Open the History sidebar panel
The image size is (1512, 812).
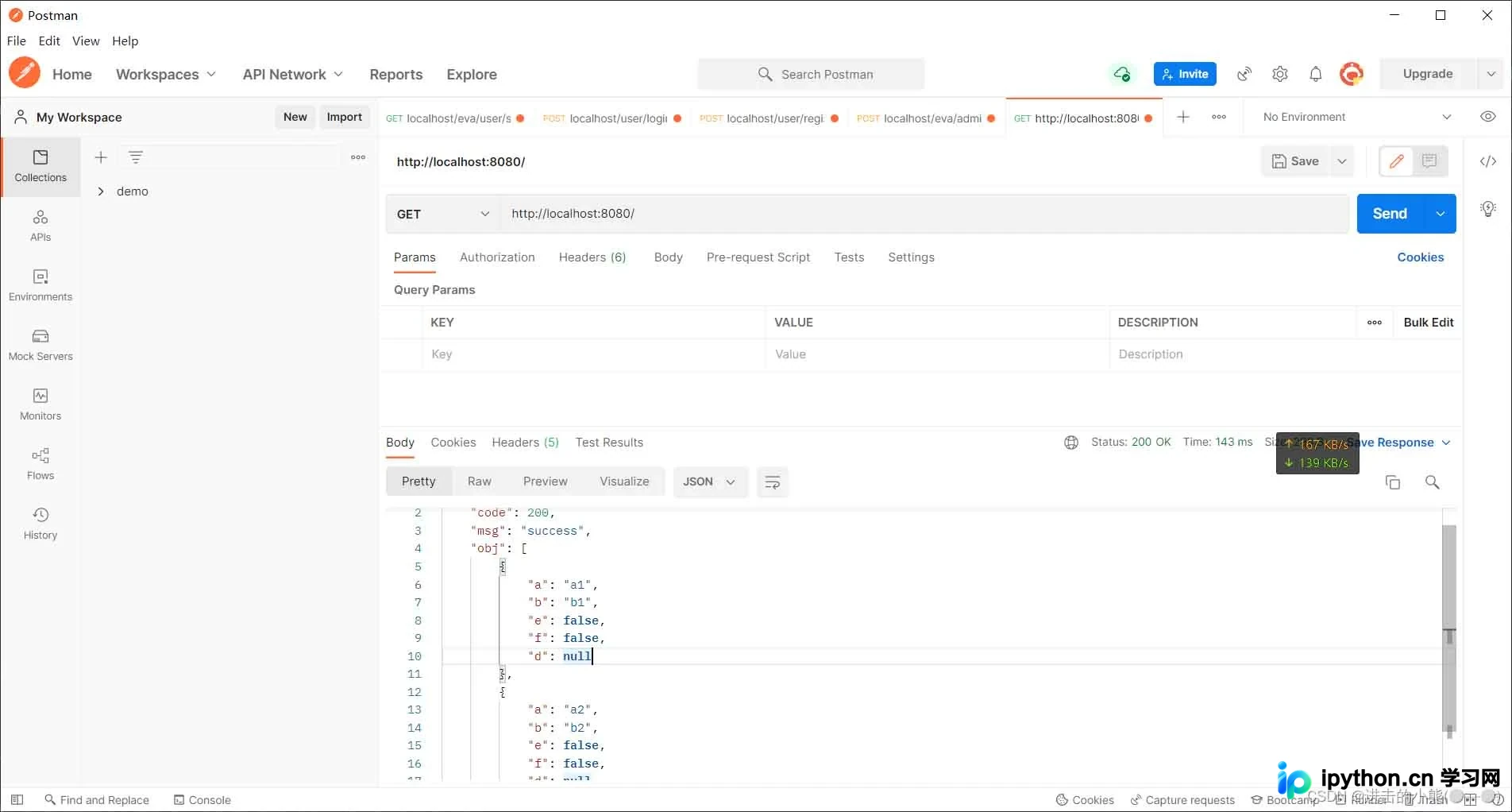tap(40, 524)
